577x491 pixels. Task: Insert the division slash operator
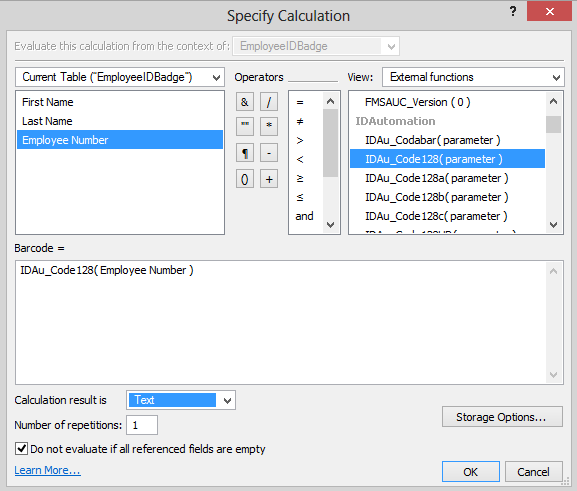coord(269,102)
